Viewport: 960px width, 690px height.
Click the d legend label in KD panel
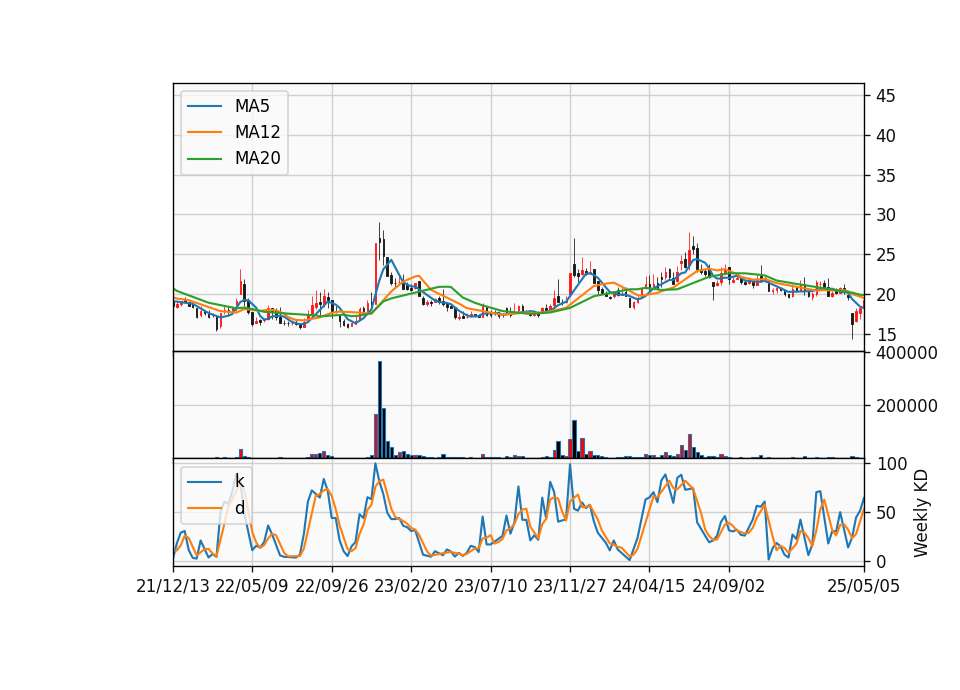pyautogui.click(x=239, y=508)
